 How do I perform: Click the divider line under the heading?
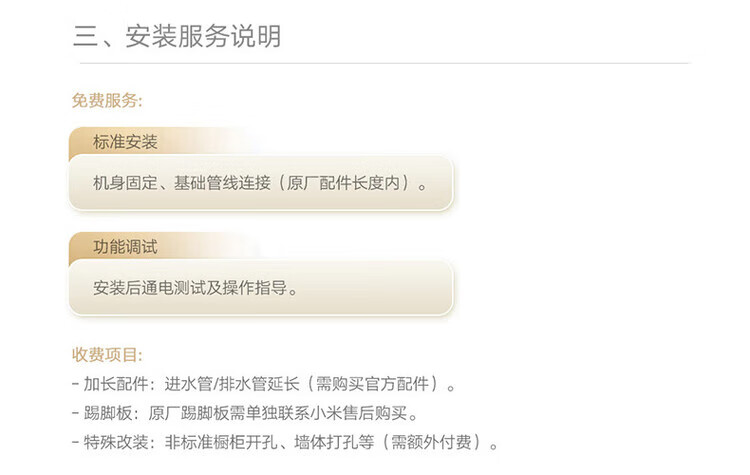pyautogui.click(x=384, y=63)
